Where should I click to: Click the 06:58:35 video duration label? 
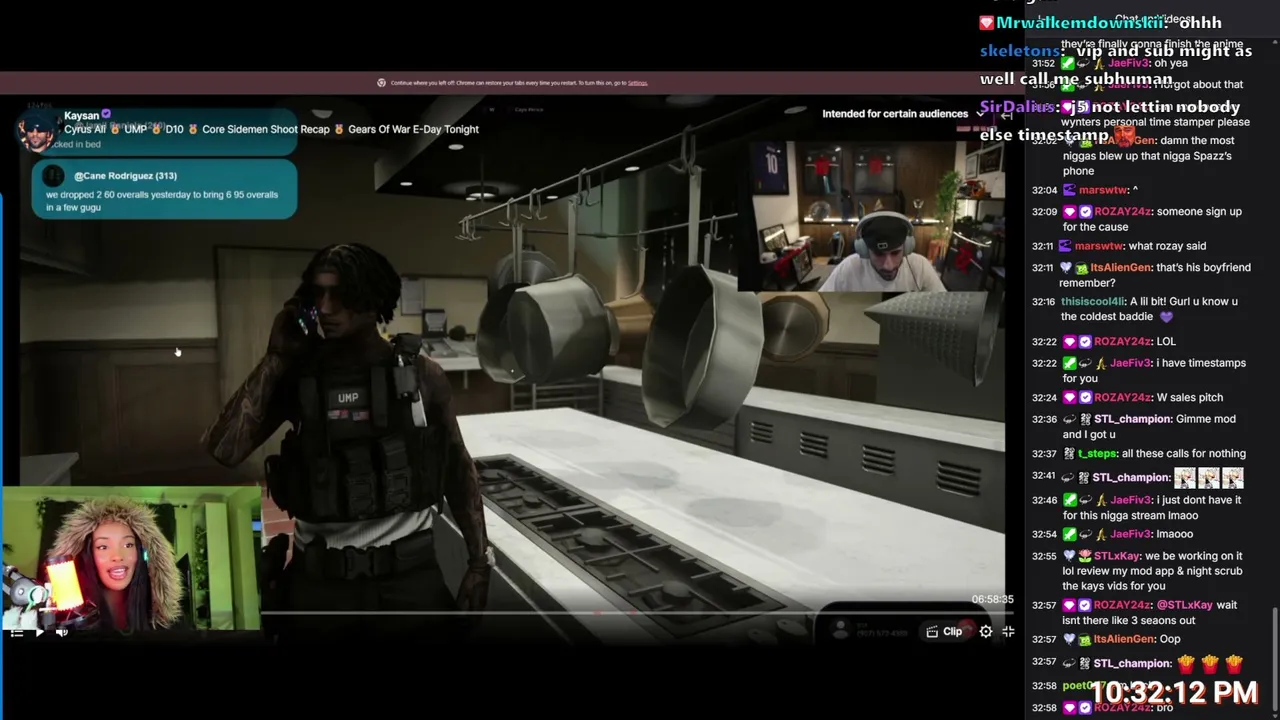(992, 599)
